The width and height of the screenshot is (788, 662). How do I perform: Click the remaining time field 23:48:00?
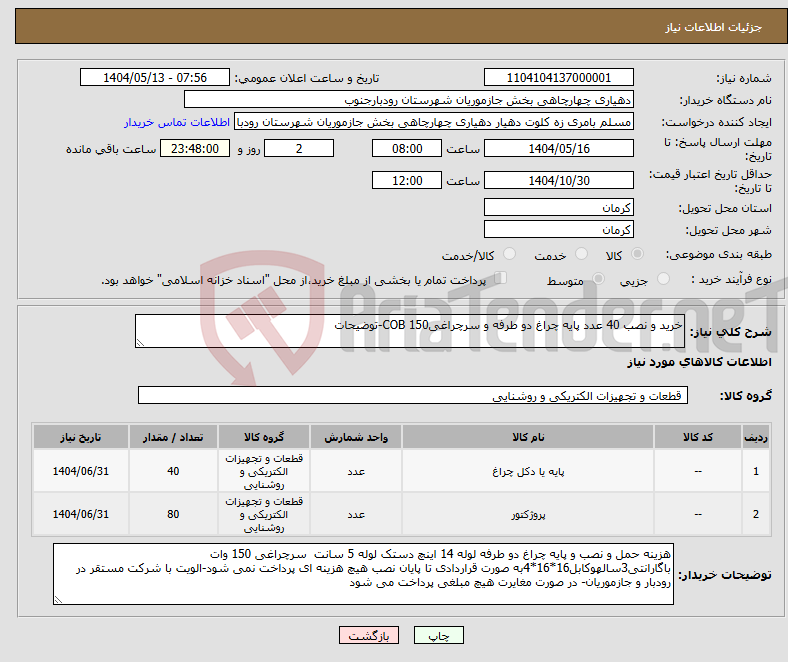pos(195,148)
